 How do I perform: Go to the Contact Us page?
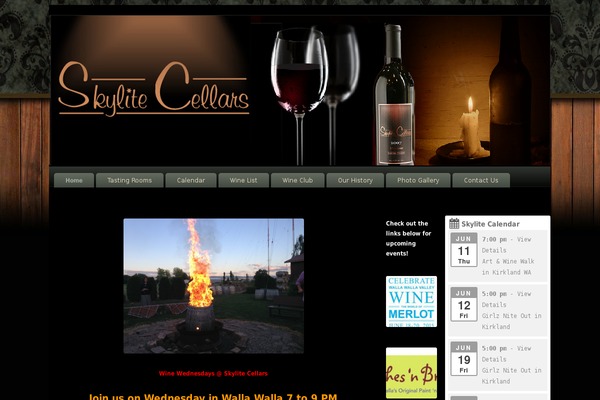(x=481, y=180)
